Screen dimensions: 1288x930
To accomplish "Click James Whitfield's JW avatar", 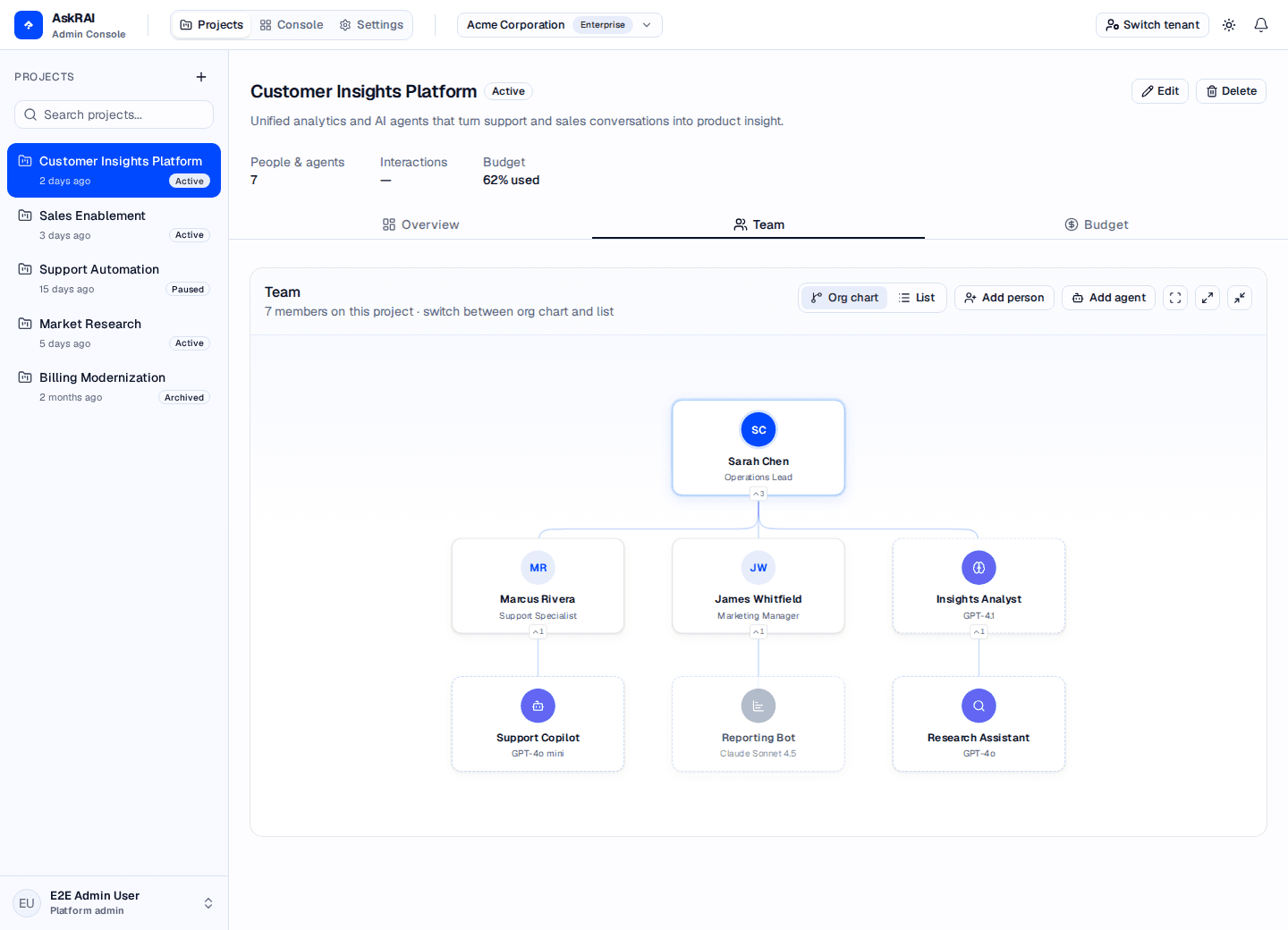I will pyautogui.click(x=758, y=568).
